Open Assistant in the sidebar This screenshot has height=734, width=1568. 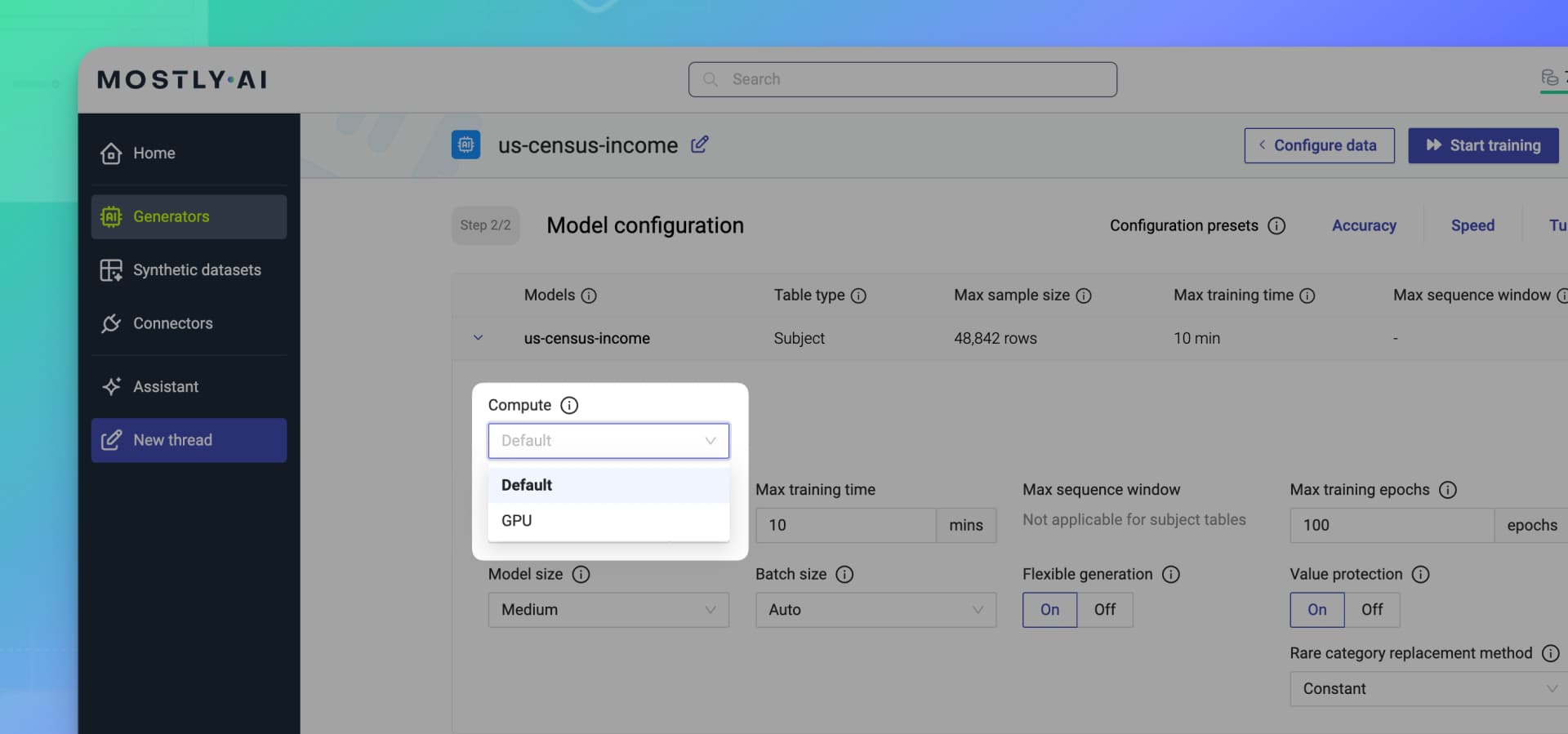[189, 386]
